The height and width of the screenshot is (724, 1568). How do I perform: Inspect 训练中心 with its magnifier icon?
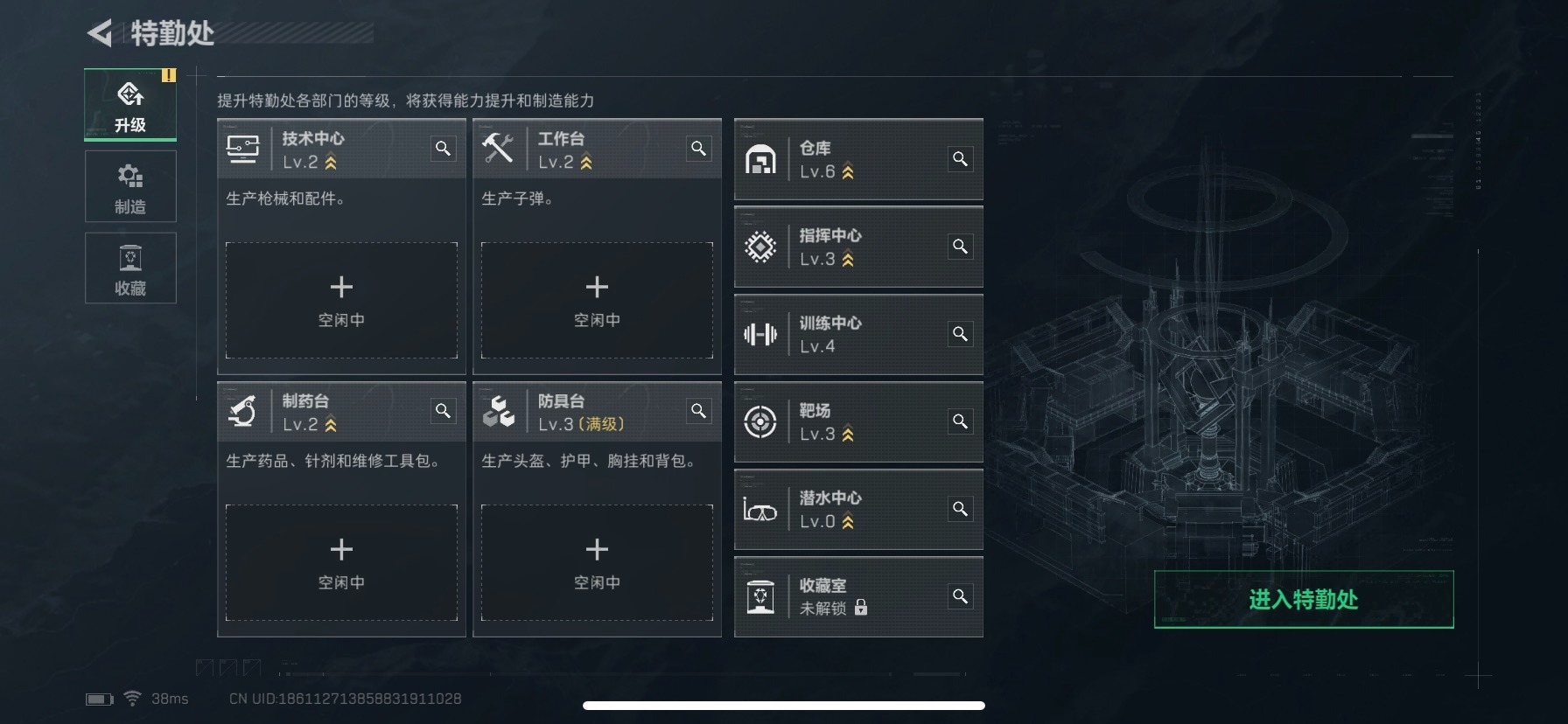click(x=960, y=334)
